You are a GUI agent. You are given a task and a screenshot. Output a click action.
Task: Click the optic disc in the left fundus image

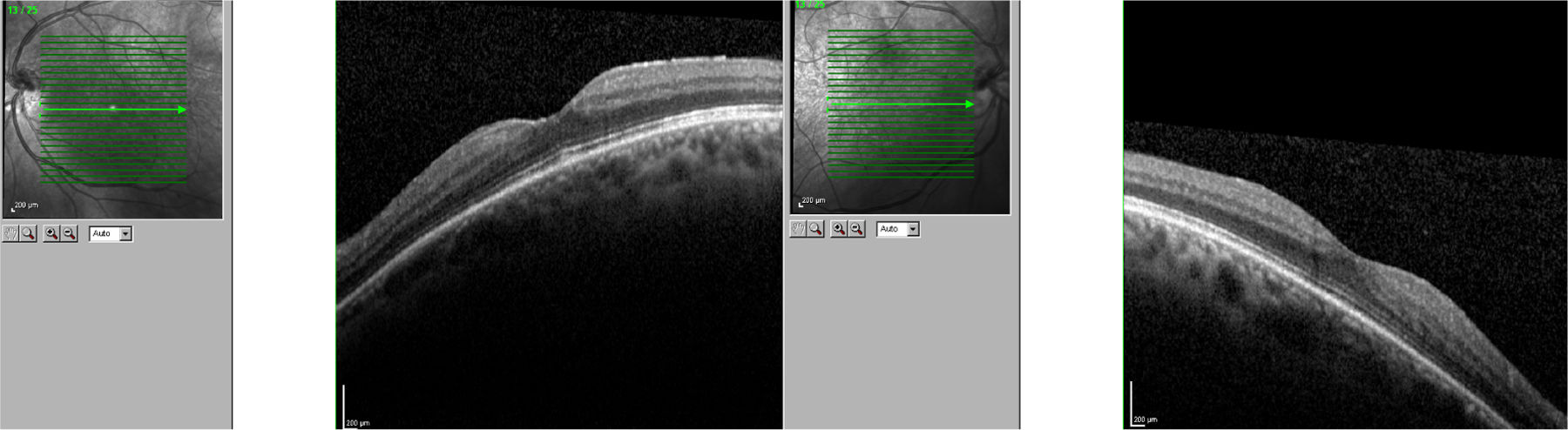(x=24, y=84)
